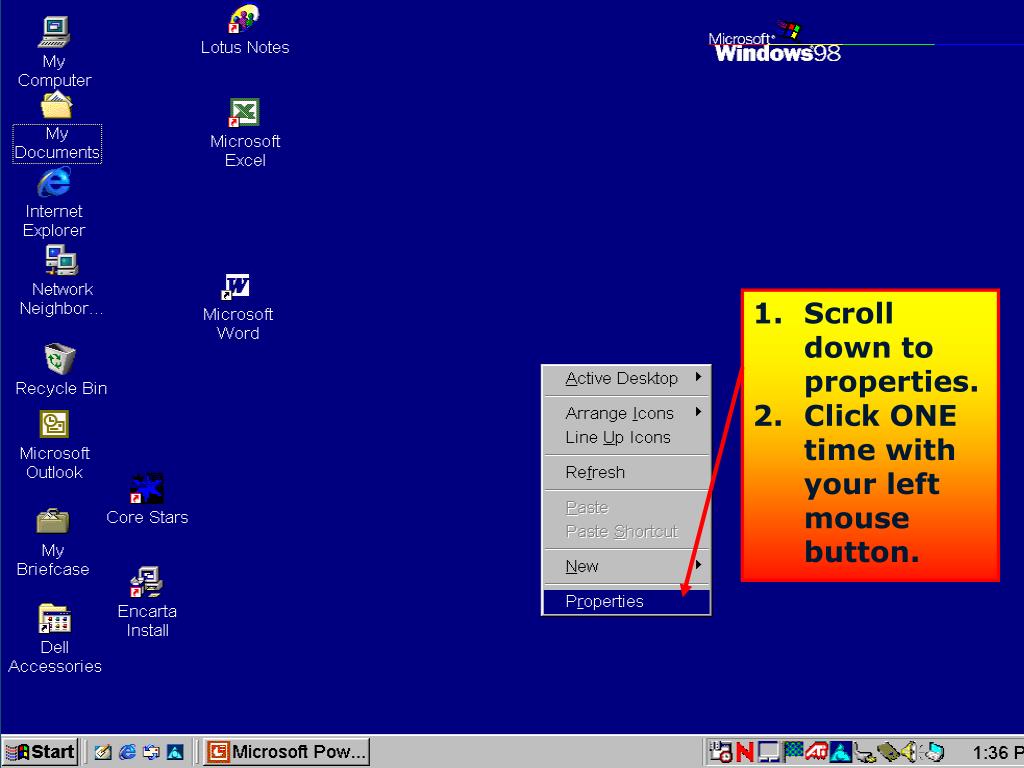Screen dimensions: 1024x768
Task: Choose Line Up Icons from context menu
Action: coord(626,437)
